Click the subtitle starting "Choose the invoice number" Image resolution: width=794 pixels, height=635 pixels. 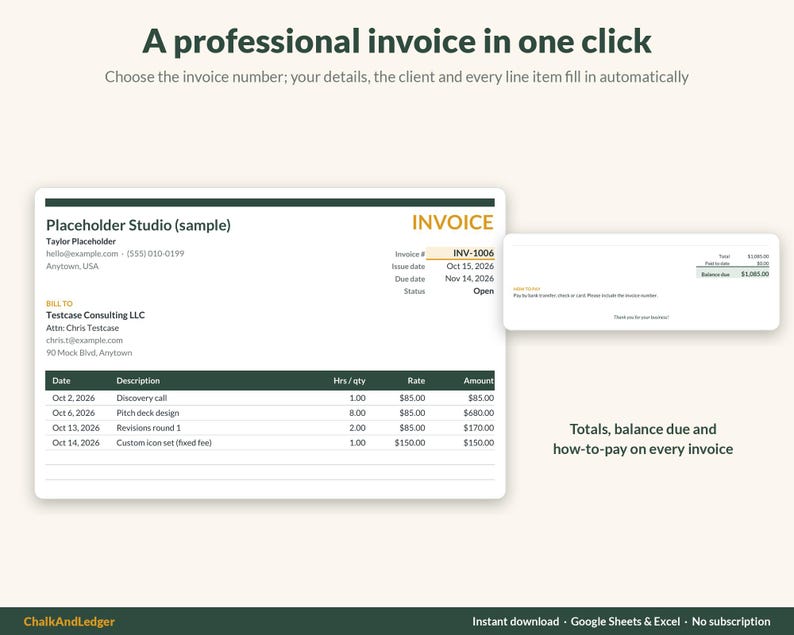click(x=396, y=77)
